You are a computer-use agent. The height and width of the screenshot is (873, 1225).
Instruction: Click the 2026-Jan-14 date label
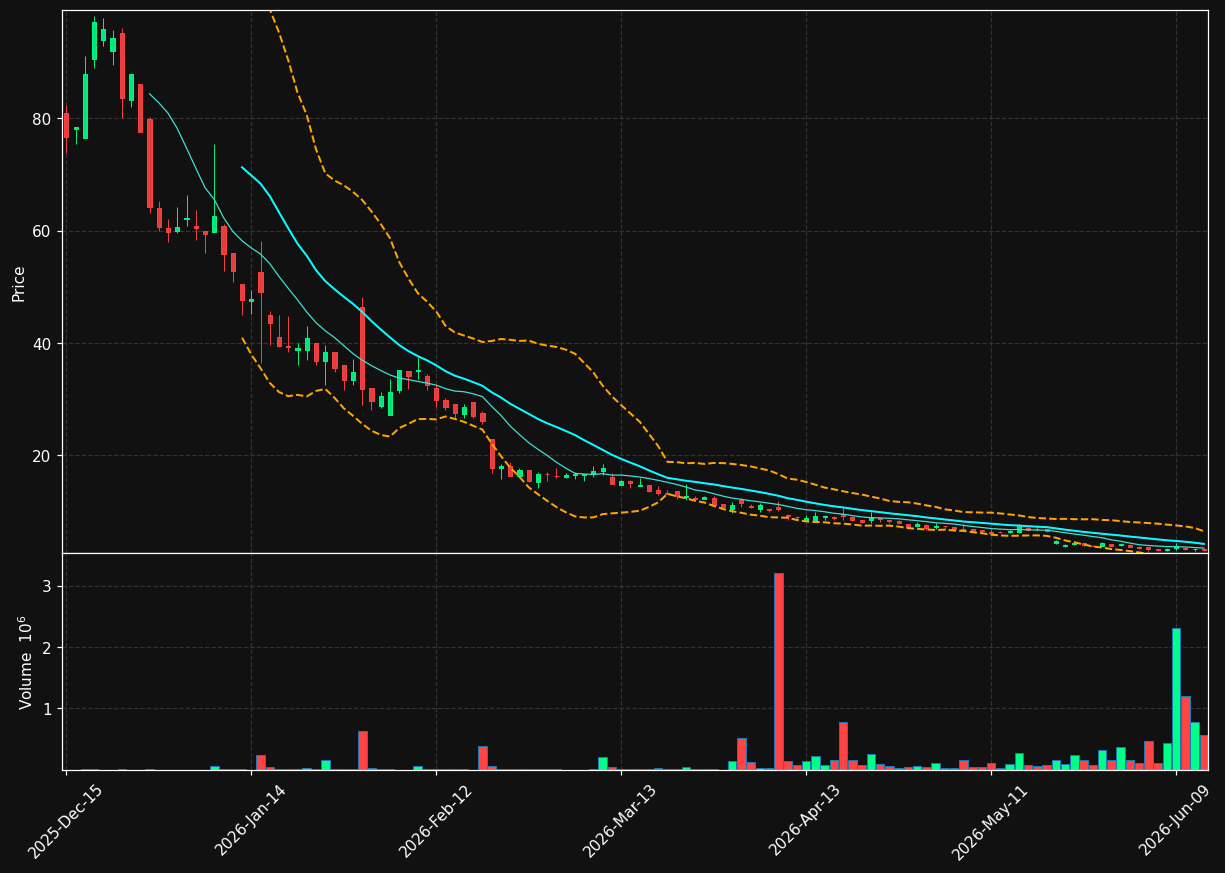pos(250,821)
